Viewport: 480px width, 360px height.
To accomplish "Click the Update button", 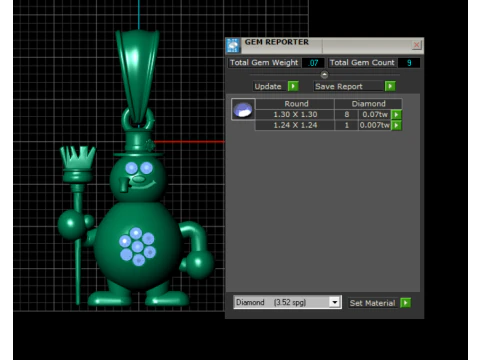I will click(x=268, y=86).
